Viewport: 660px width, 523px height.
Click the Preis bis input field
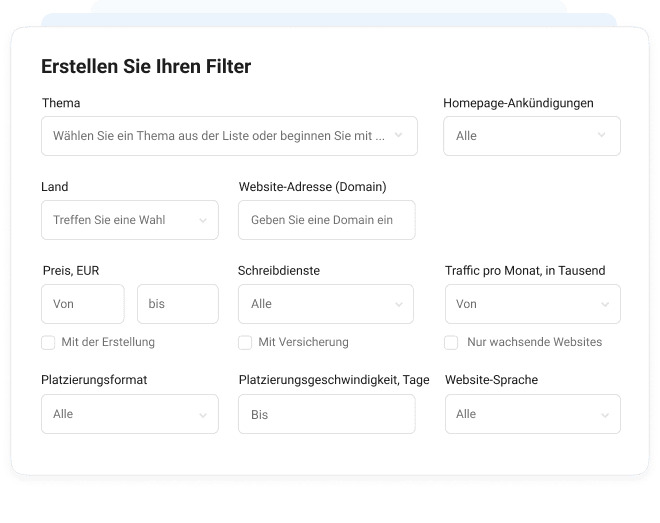tap(178, 304)
